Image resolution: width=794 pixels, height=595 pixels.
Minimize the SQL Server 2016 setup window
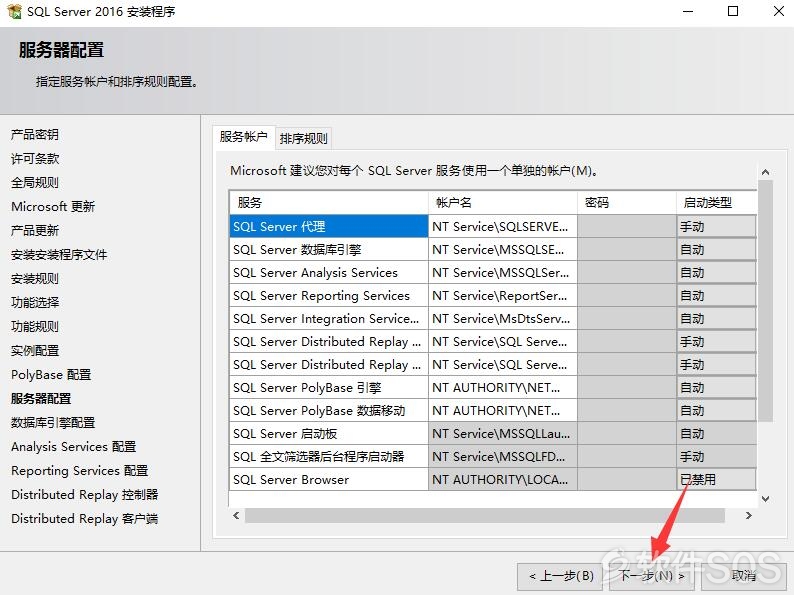point(688,11)
